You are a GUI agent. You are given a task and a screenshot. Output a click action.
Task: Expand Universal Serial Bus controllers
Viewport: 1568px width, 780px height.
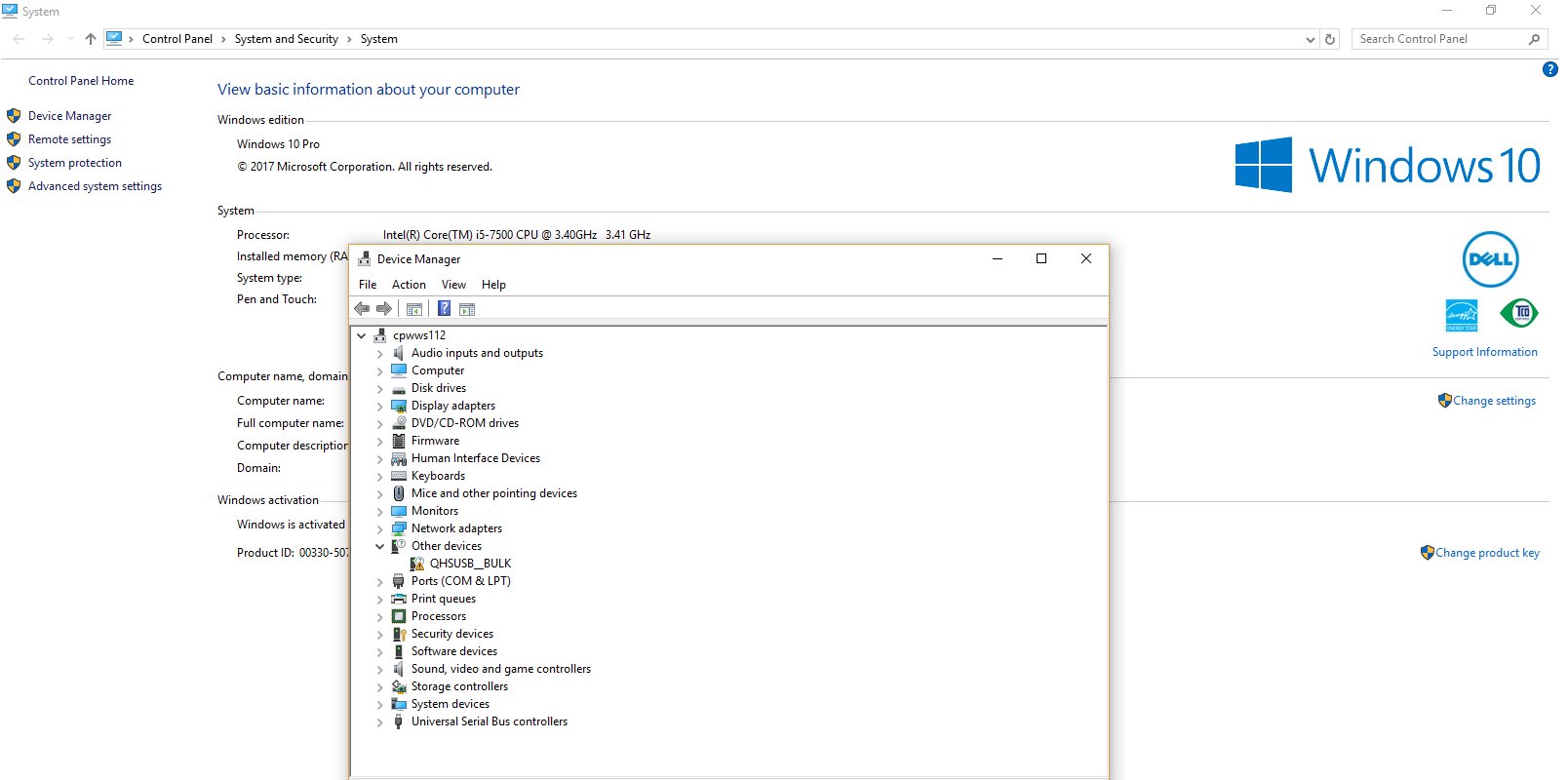pos(380,722)
